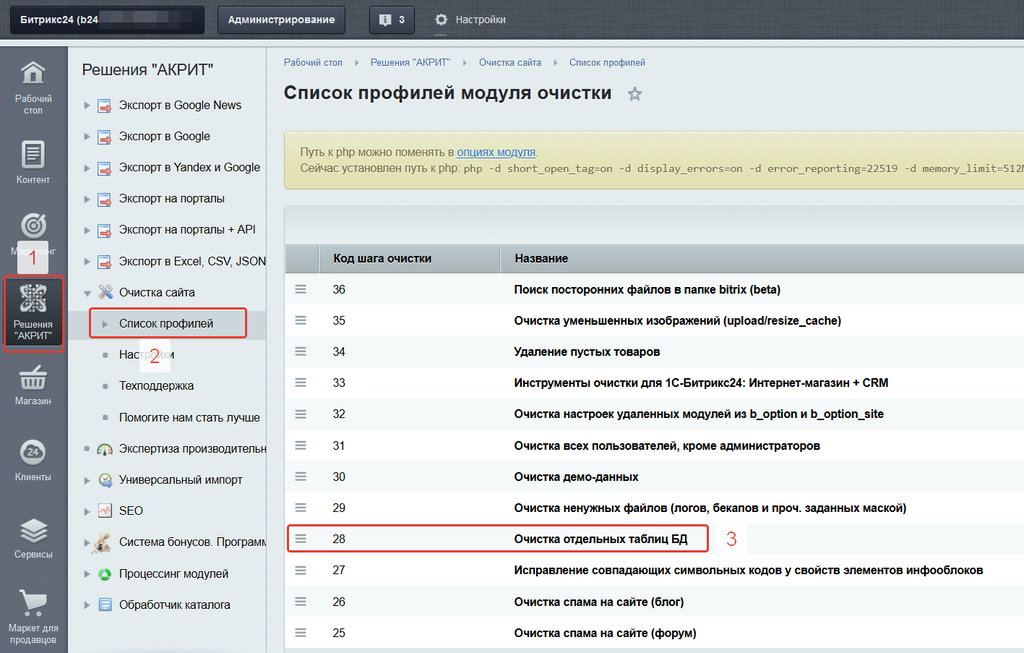Open the Маркет для продавцов section

tap(33, 617)
